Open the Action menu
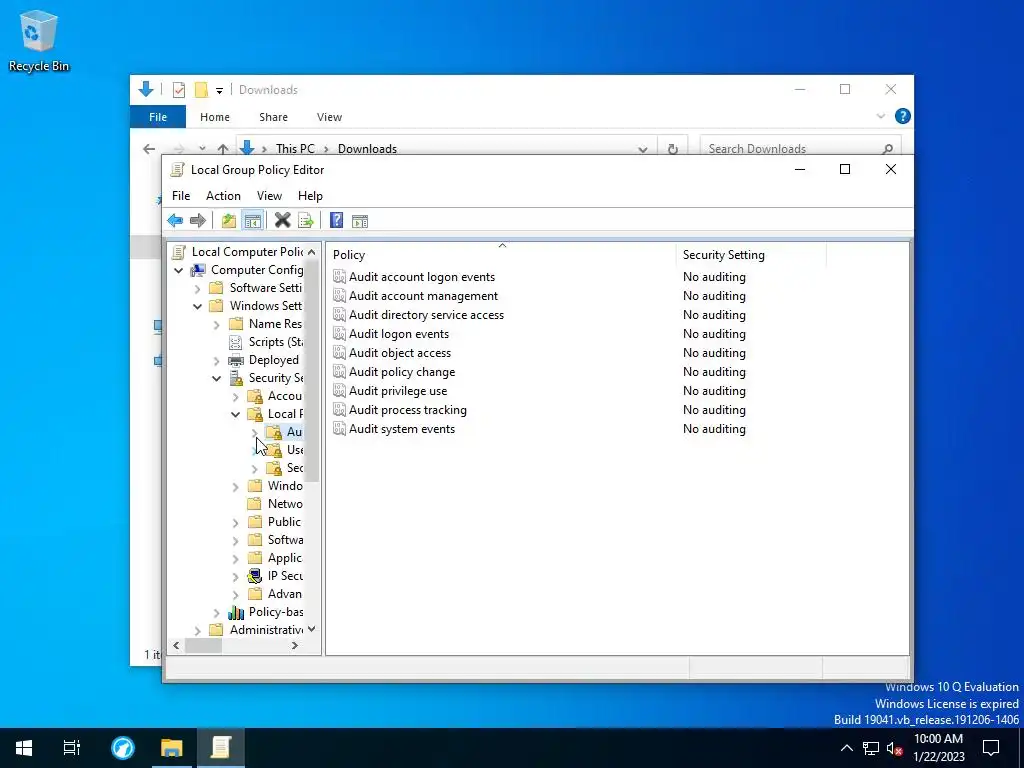Image resolution: width=1024 pixels, height=768 pixels. 223,196
